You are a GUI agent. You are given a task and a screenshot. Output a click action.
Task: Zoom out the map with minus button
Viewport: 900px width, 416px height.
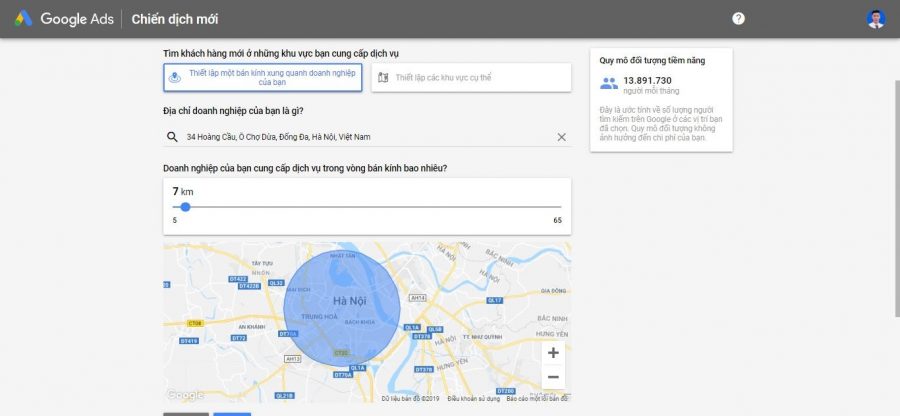tap(553, 377)
